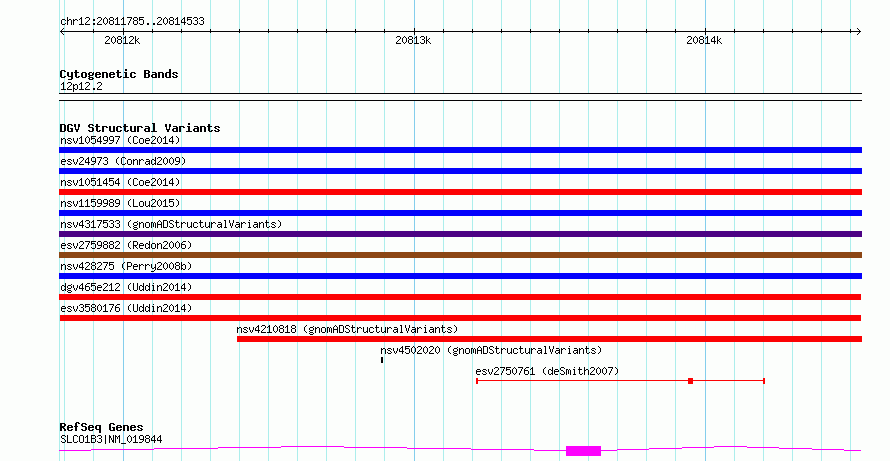This screenshot has width=890, height=461.
Task: Click the 12p12.2 cytogenetic band line
Action: [x=460, y=97]
